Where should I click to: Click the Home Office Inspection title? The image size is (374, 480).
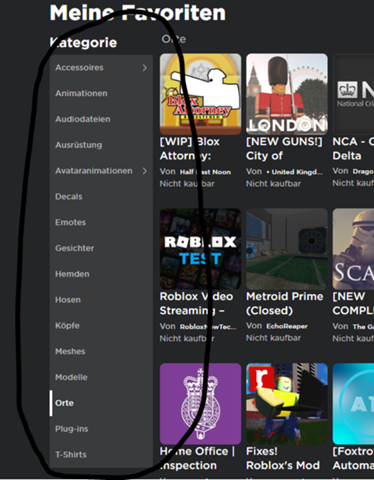197,458
